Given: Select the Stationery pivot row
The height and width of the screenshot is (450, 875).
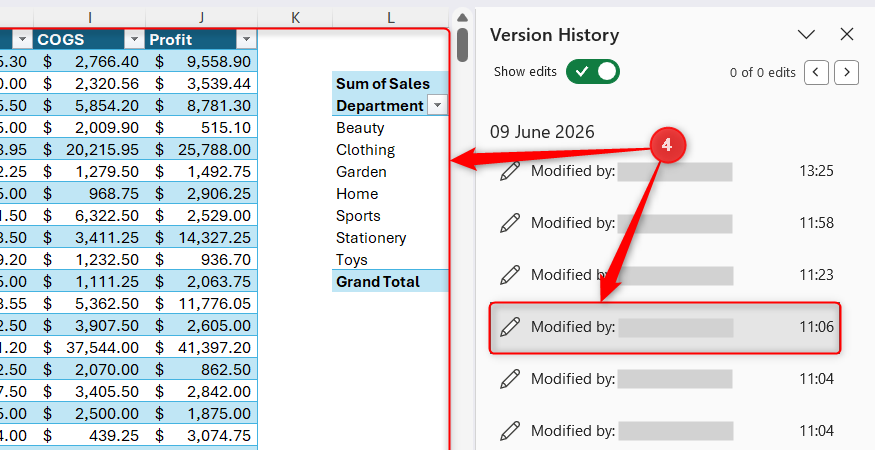Looking at the screenshot, I should pos(390,238).
